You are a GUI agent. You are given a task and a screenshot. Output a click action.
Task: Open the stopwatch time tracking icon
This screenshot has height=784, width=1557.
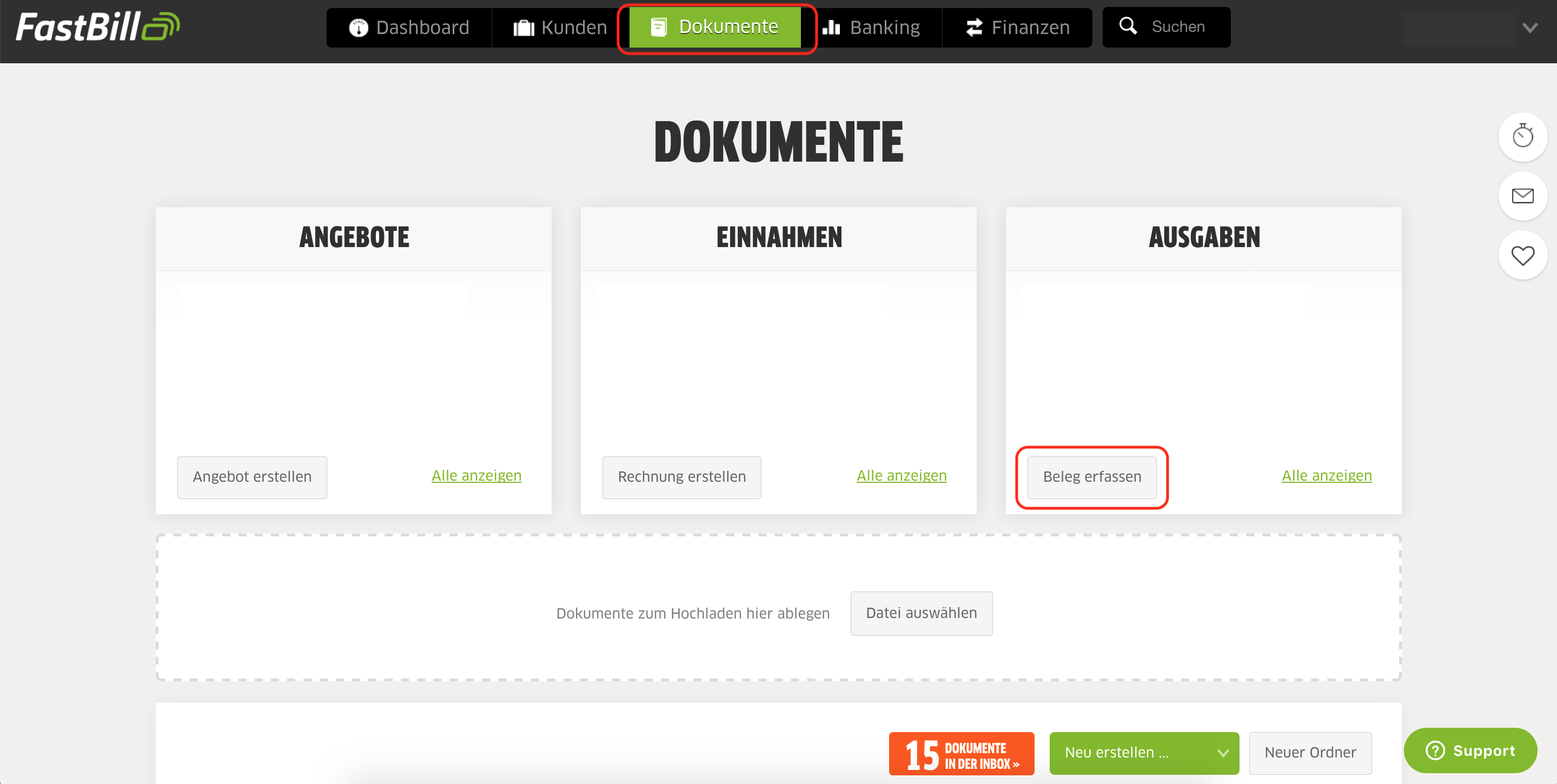pos(1522,137)
